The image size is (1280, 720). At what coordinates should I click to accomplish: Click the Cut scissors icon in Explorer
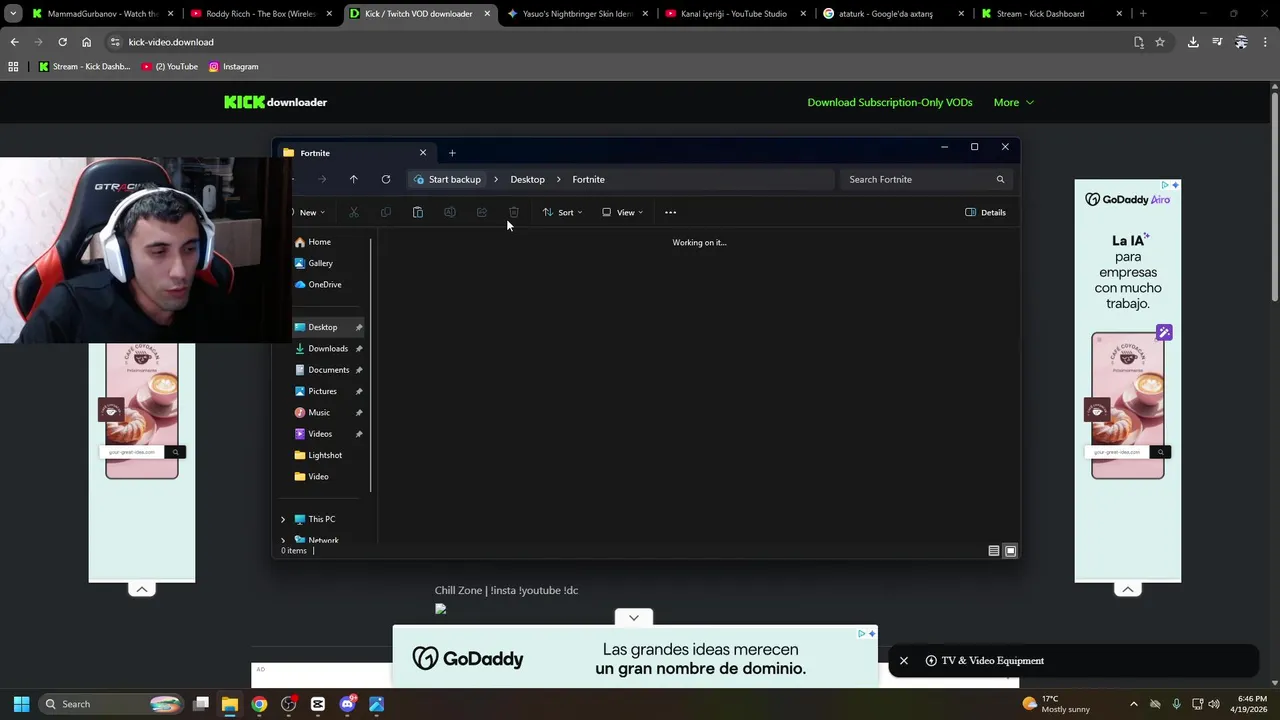pos(354,212)
